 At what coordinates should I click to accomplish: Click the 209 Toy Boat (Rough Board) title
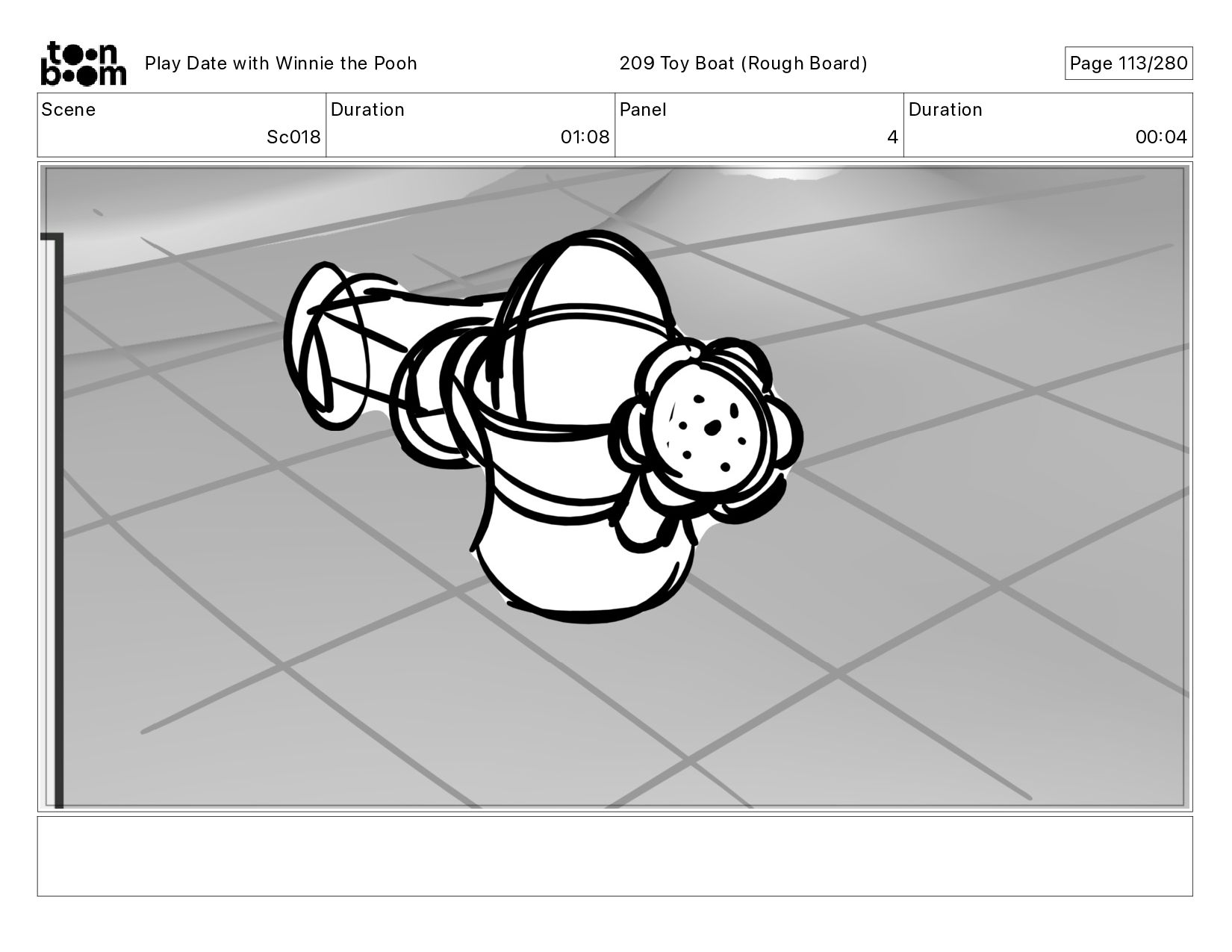tap(743, 63)
